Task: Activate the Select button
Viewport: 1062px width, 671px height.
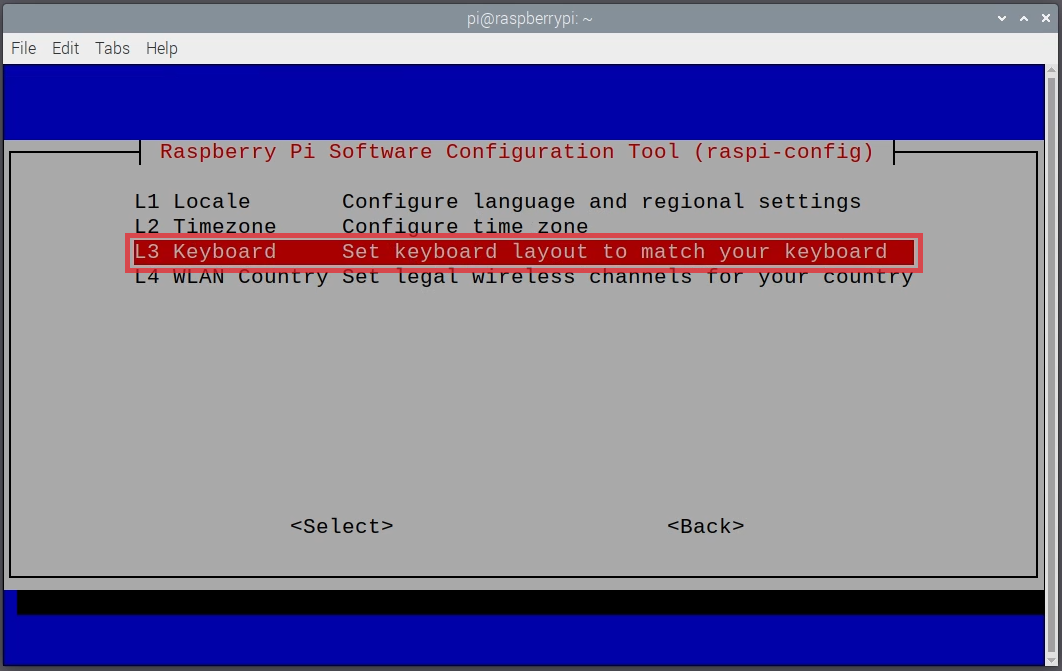Action: (341, 526)
